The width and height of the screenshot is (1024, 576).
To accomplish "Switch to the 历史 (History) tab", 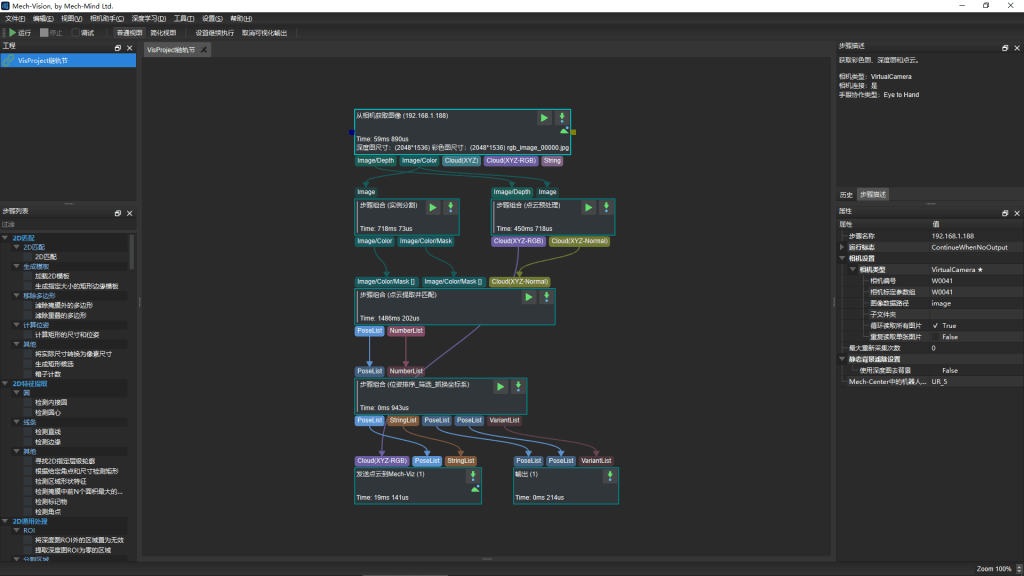I will pos(846,194).
